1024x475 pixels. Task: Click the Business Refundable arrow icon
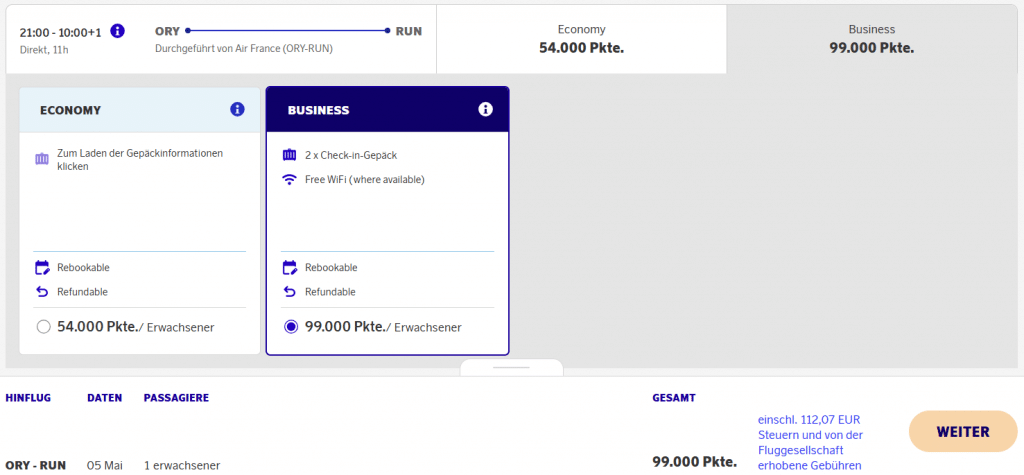[290, 292]
